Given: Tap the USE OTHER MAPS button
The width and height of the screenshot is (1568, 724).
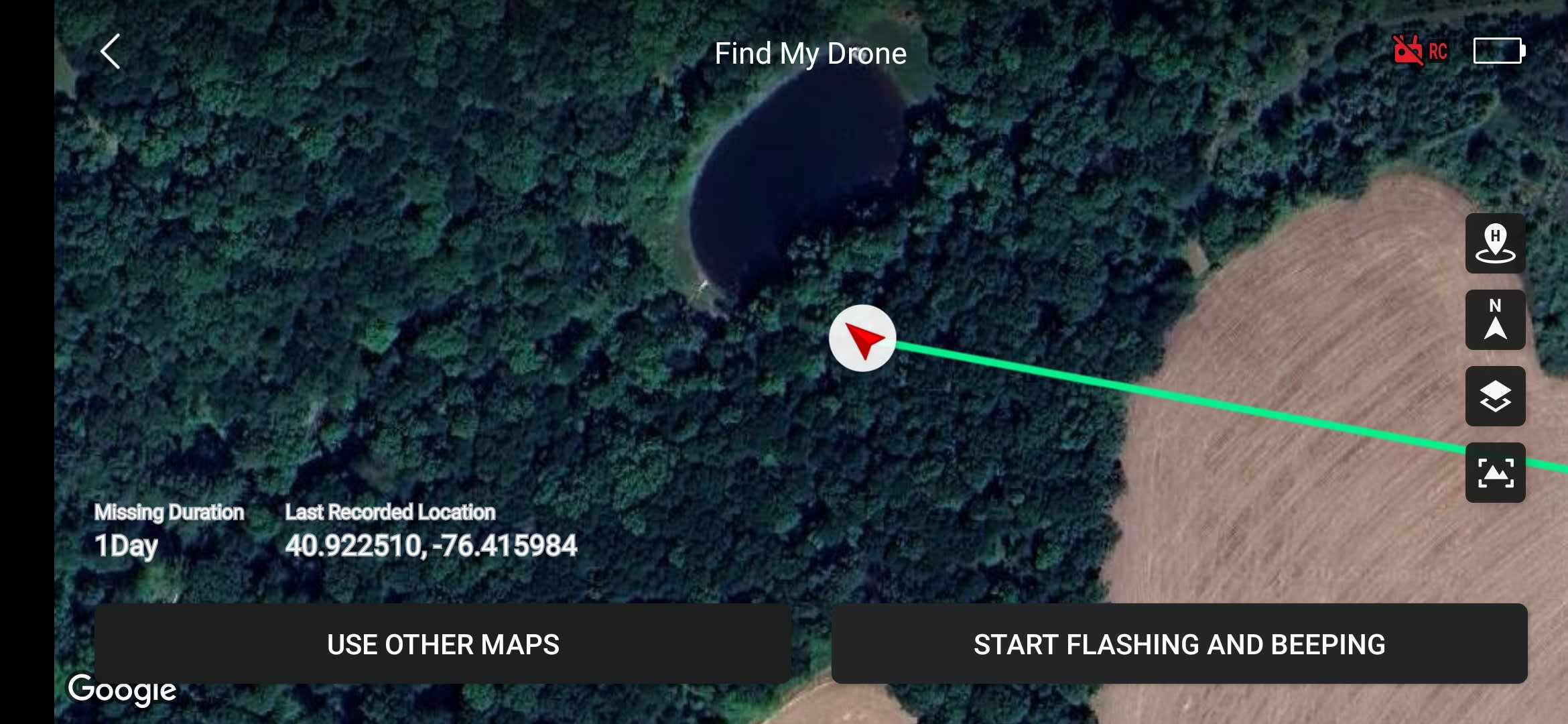Looking at the screenshot, I should pyautogui.click(x=442, y=644).
